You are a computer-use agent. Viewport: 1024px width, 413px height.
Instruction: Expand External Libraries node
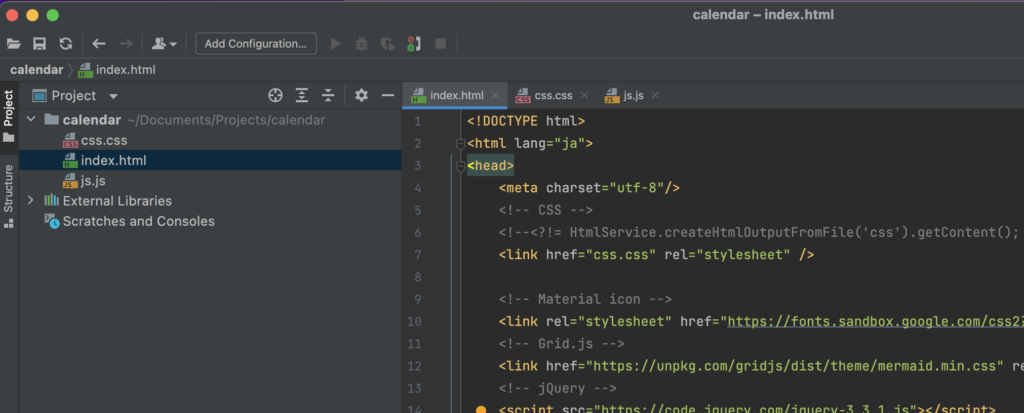tap(30, 201)
